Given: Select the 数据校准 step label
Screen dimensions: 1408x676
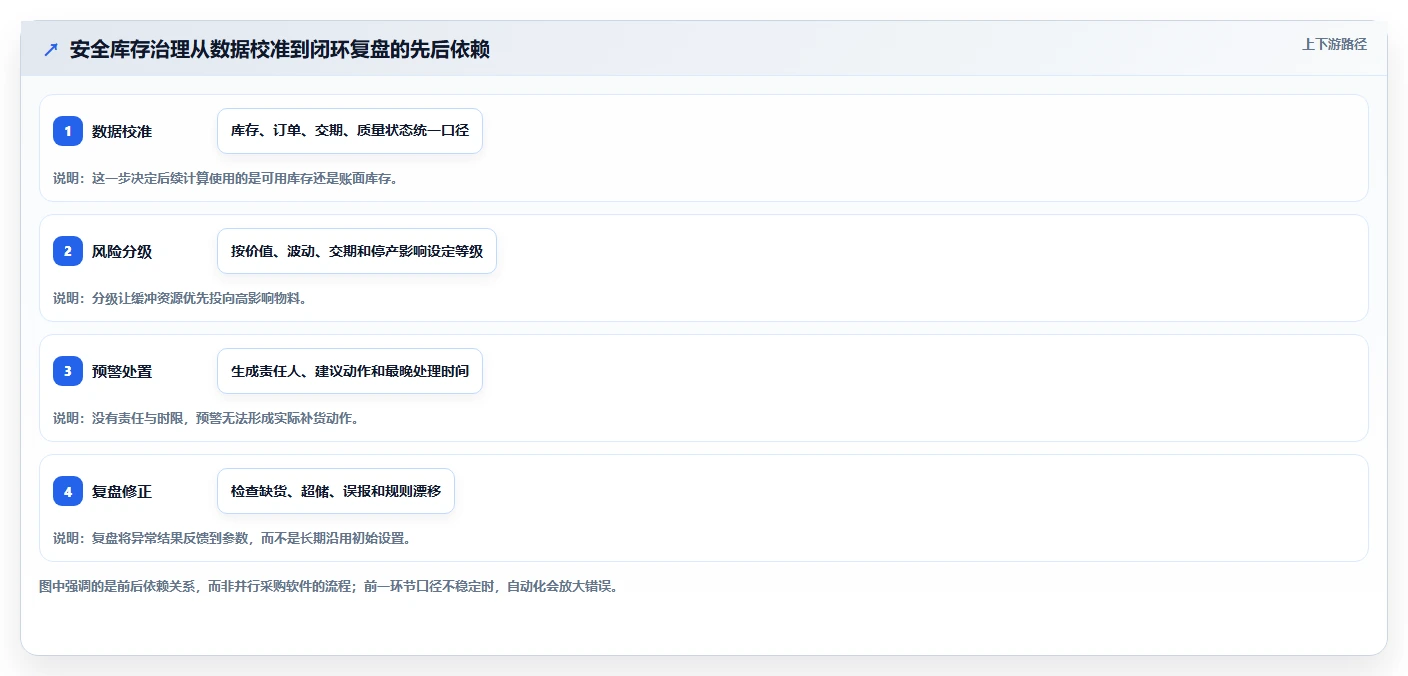Looking at the screenshot, I should pos(122,131).
